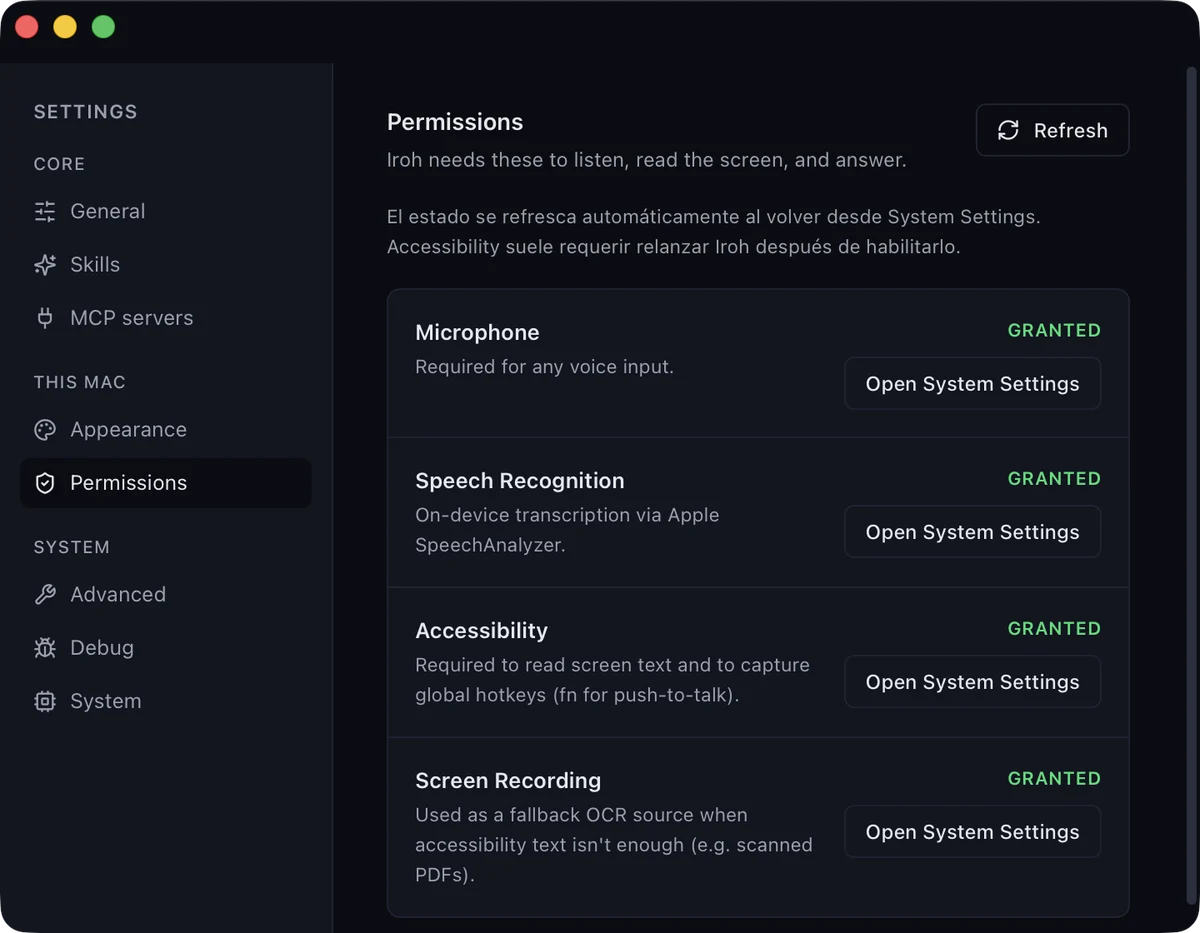Open System Settings for Speech Recognition
This screenshot has width=1200, height=933.
click(x=972, y=532)
